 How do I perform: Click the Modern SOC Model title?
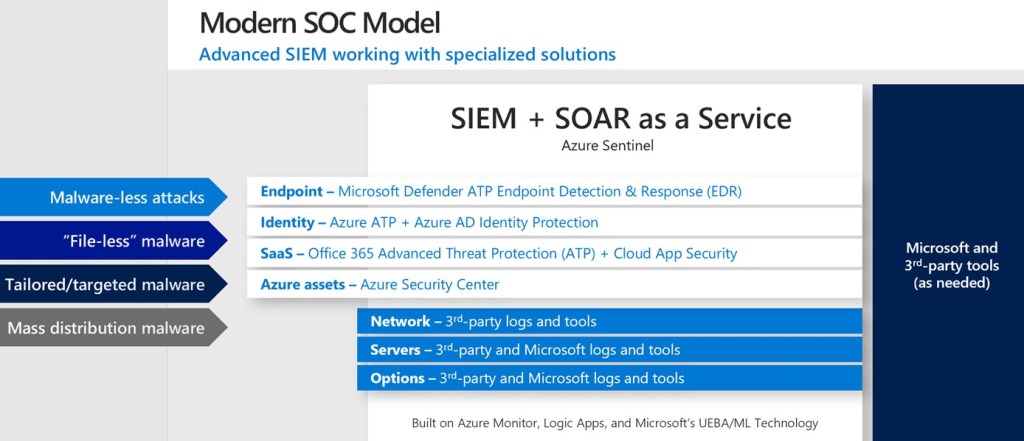(x=320, y=22)
